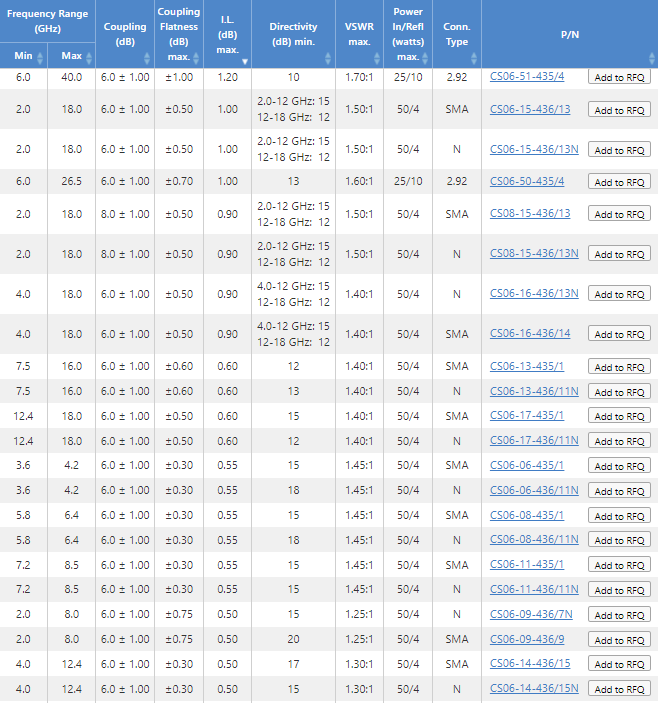Image resolution: width=658 pixels, height=703 pixels.
Task: Open the CS06-15-436/13N part link
Action: click(x=534, y=149)
